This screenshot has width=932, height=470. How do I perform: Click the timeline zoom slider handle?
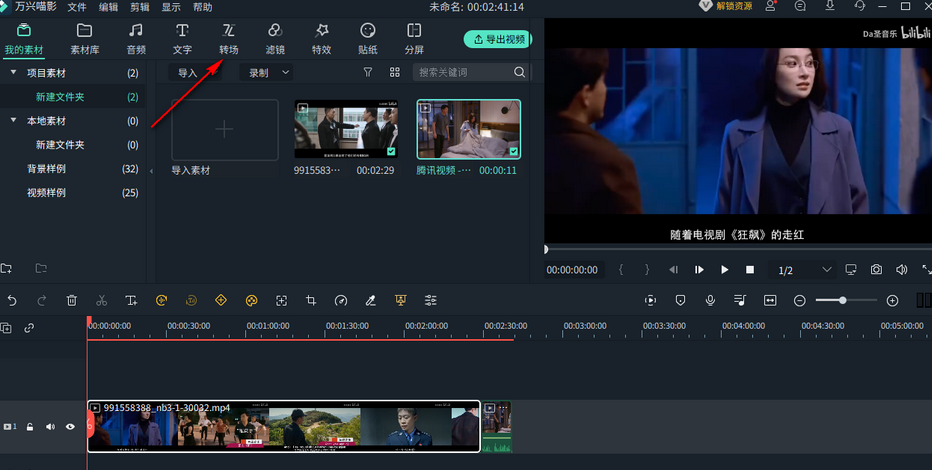(x=843, y=300)
